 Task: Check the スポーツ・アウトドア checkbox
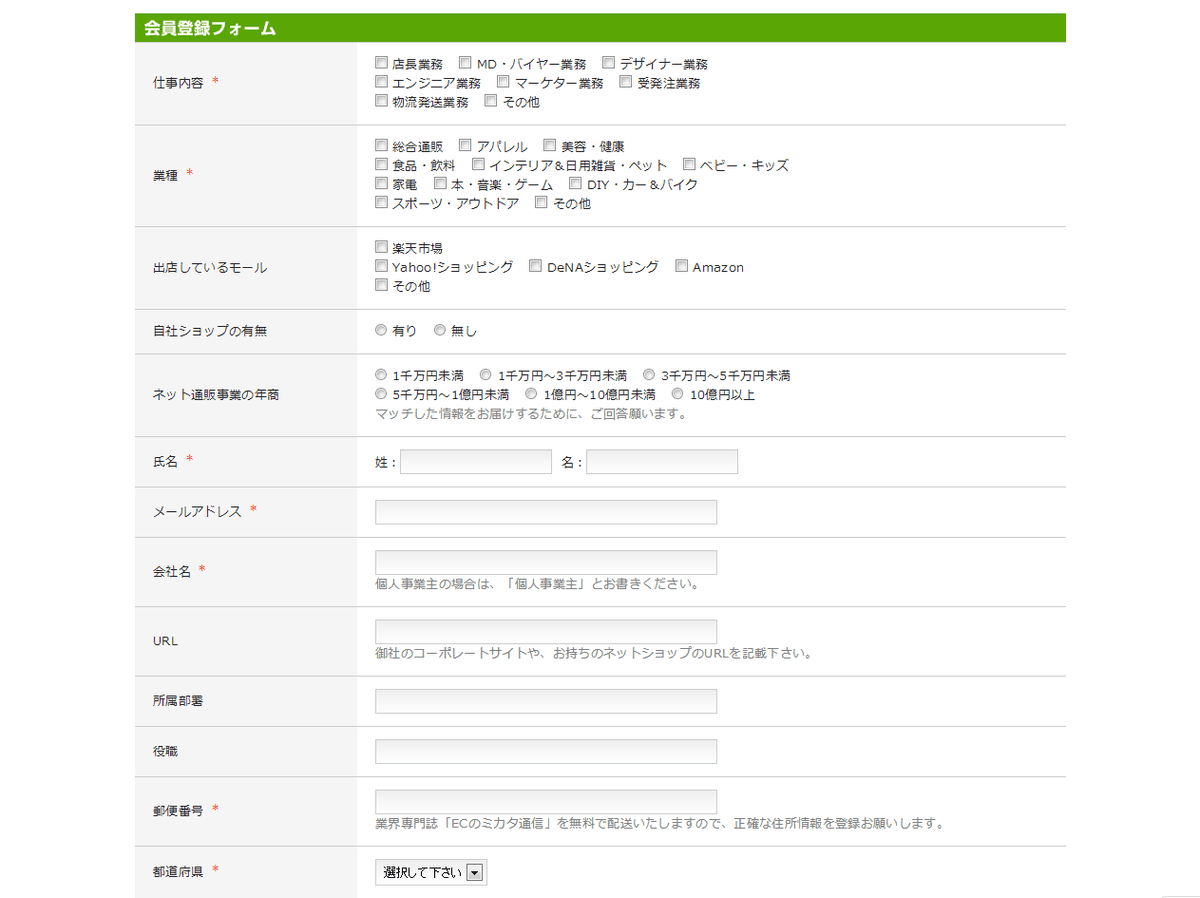click(381, 203)
